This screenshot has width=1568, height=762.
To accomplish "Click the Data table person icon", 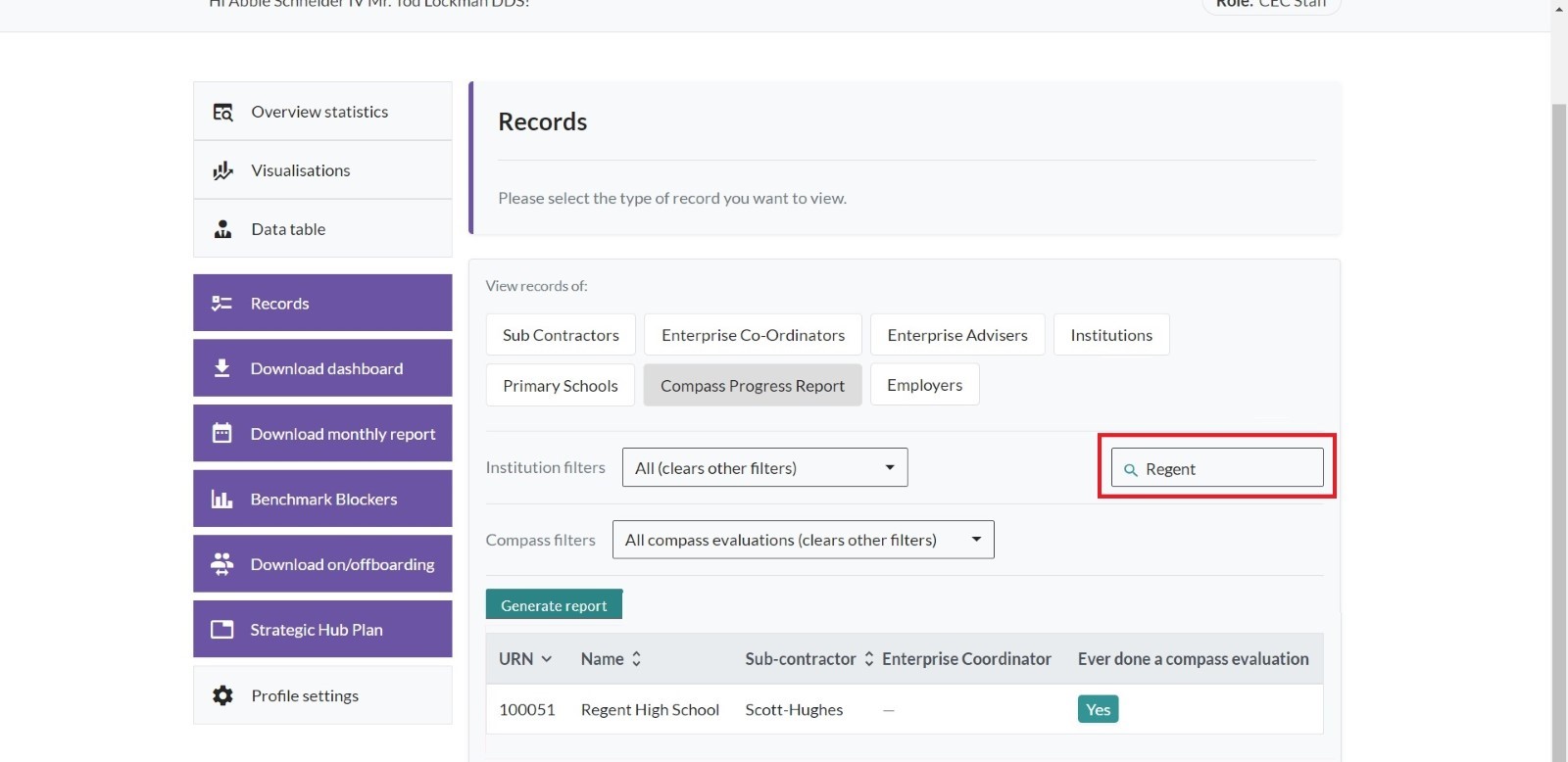I will click(222, 229).
